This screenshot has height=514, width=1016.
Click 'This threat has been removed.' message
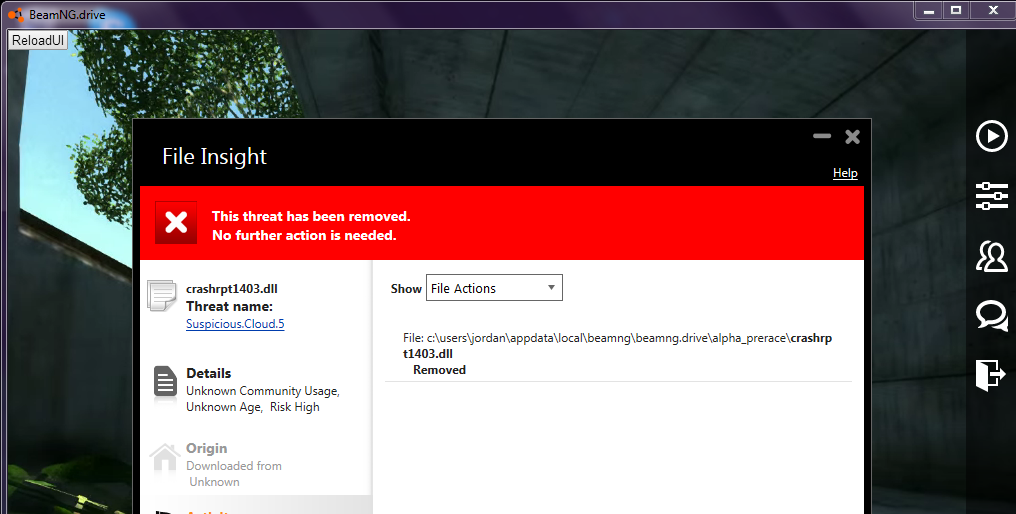[x=311, y=216]
